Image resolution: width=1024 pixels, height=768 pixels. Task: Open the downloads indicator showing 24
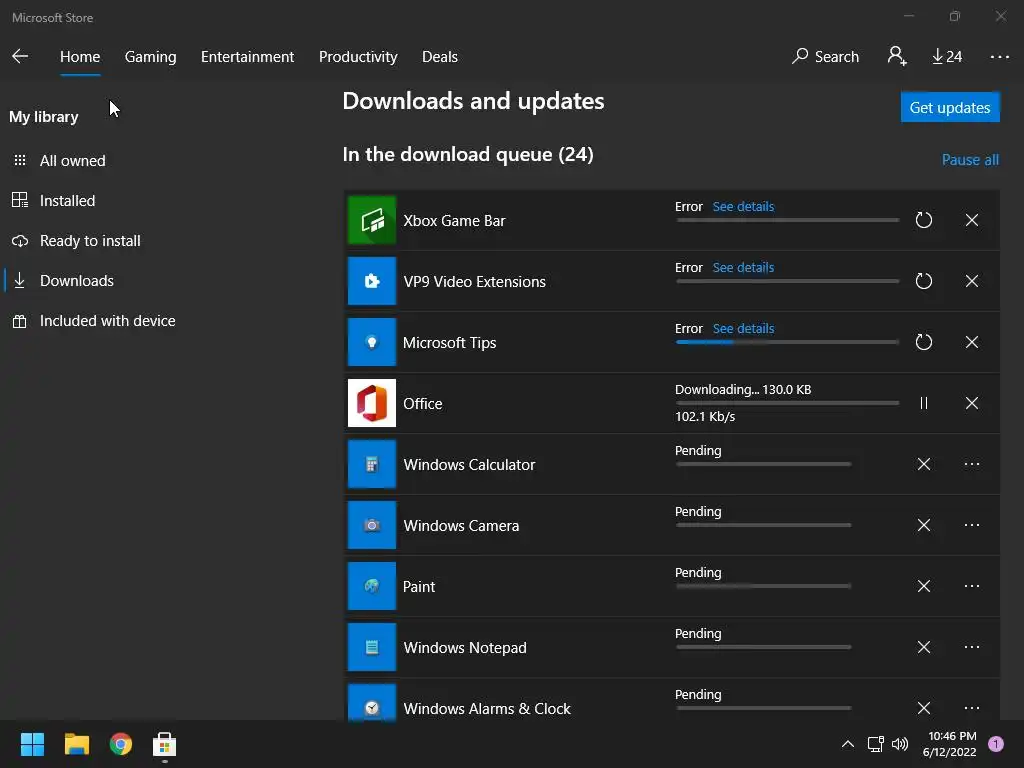[947, 57]
